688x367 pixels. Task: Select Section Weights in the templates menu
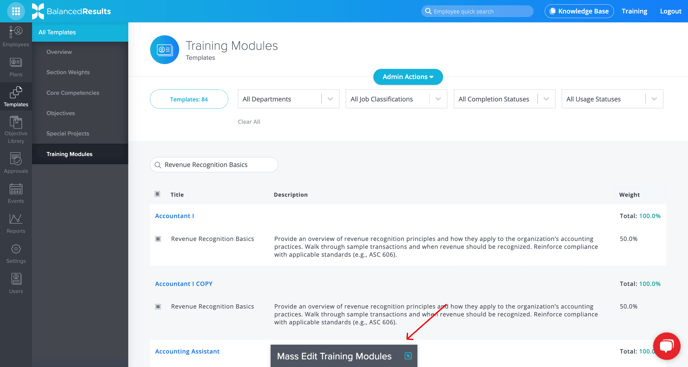pyautogui.click(x=68, y=72)
